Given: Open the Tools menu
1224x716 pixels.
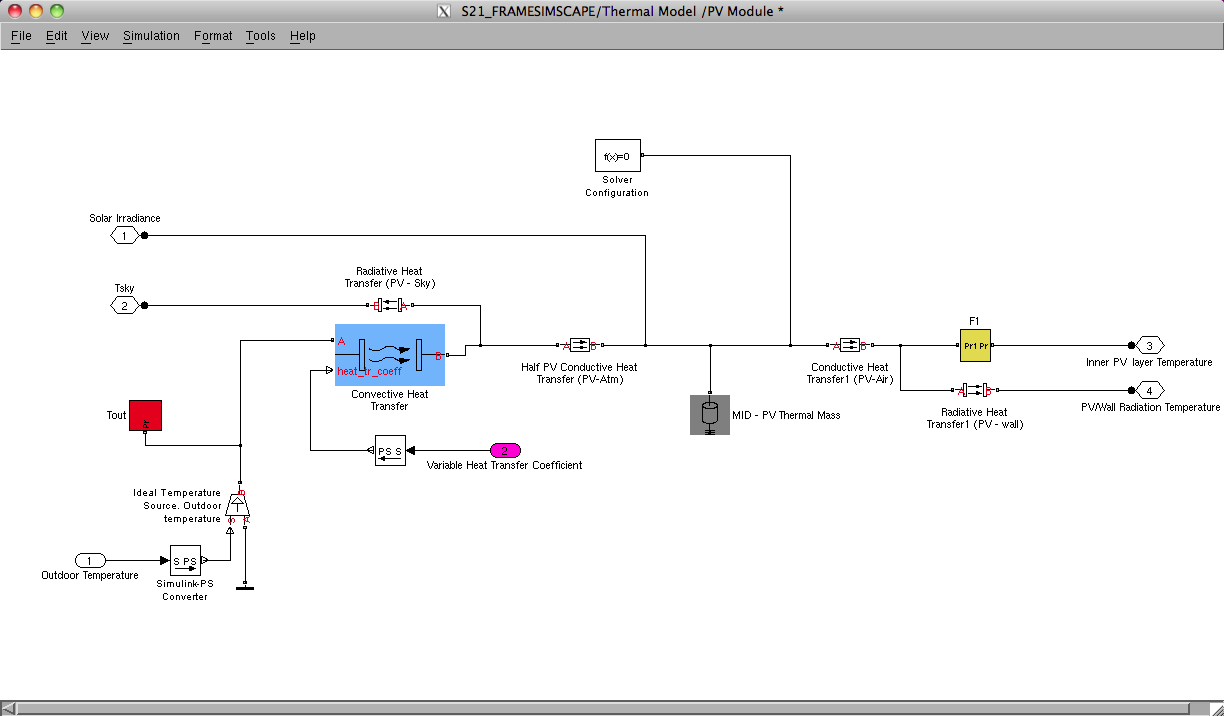Looking at the screenshot, I should point(261,36).
